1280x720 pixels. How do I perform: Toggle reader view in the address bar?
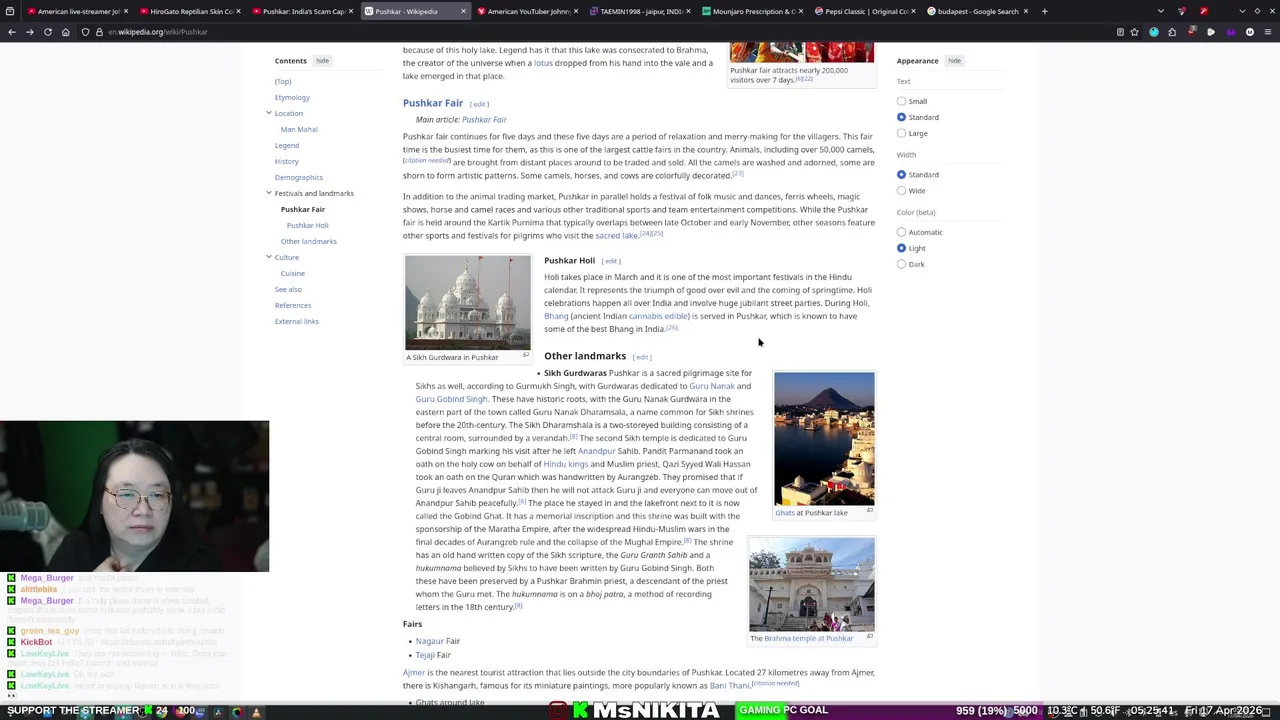(x=1120, y=32)
